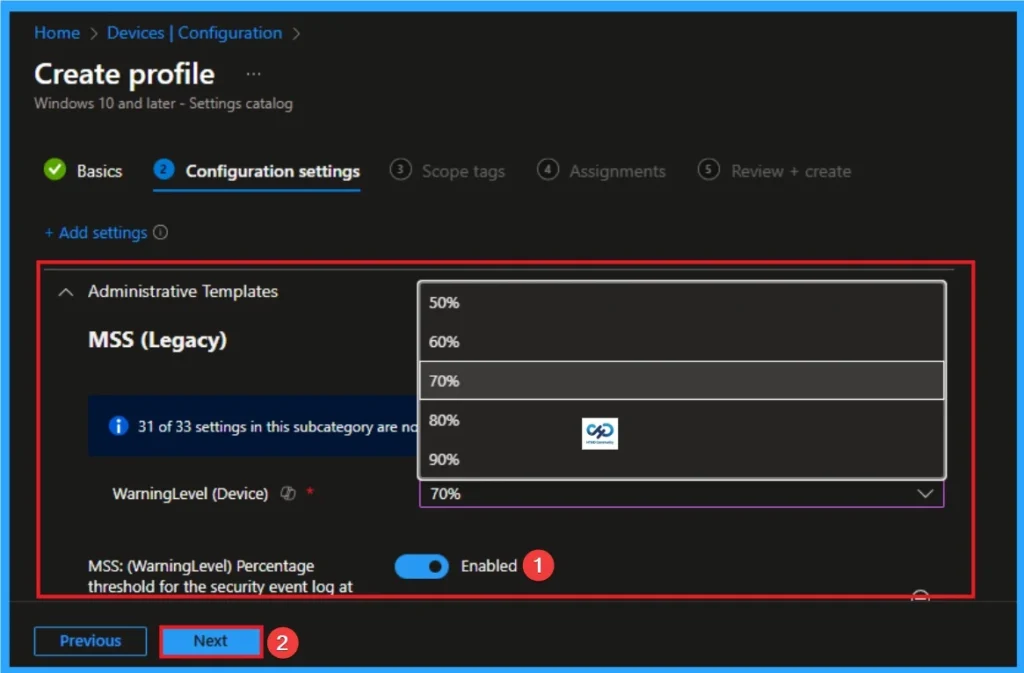Click the Devices | Configuration breadcrumb
The width and height of the screenshot is (1024, 673).
195,33
